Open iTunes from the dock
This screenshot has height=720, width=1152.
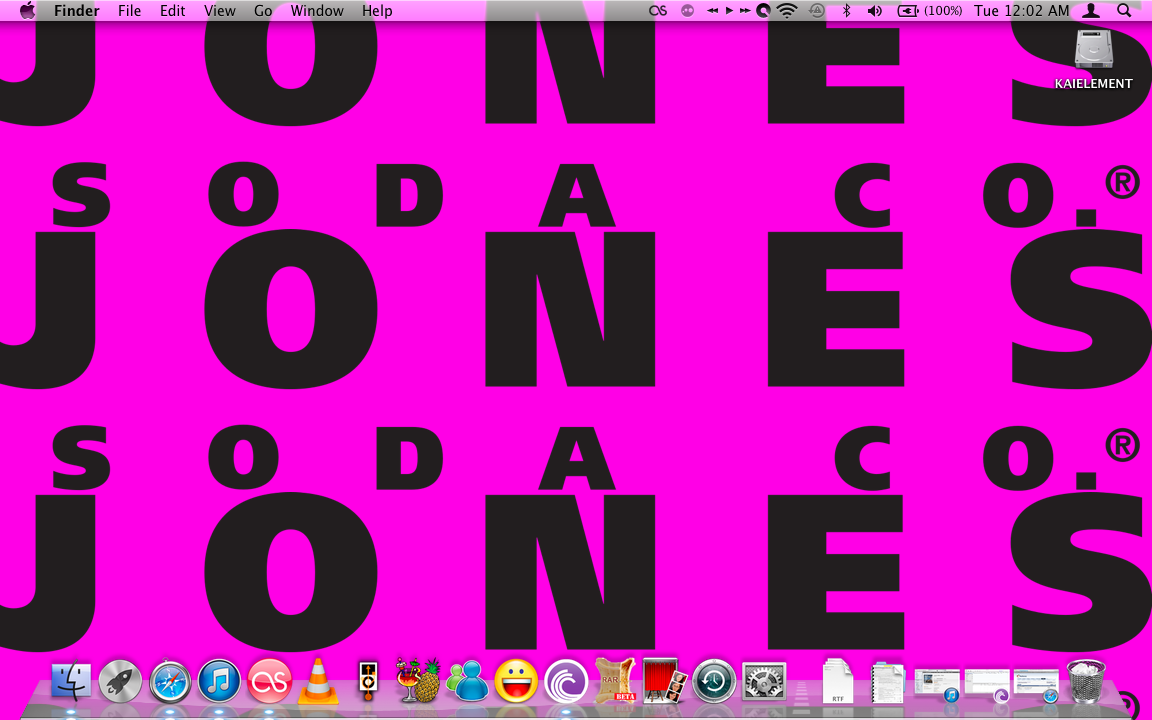pyautogui.click(x=220, y=681)
